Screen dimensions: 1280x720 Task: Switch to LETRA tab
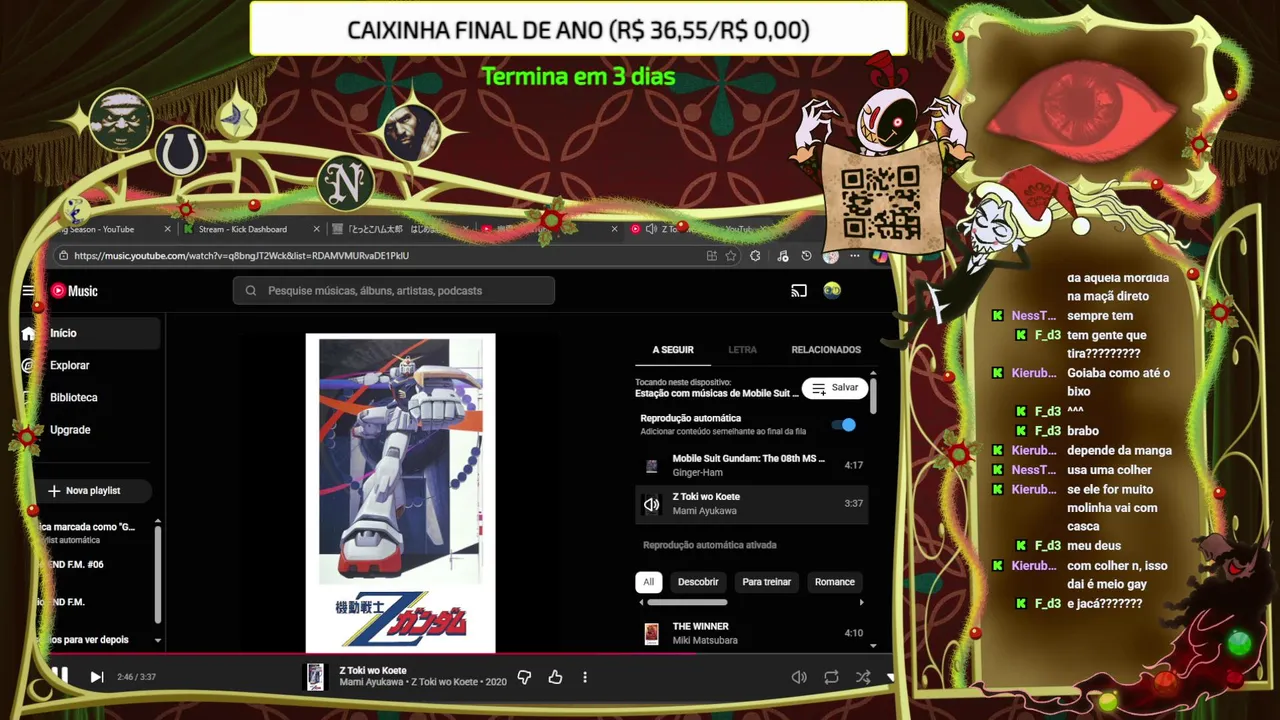click(742, 350)
